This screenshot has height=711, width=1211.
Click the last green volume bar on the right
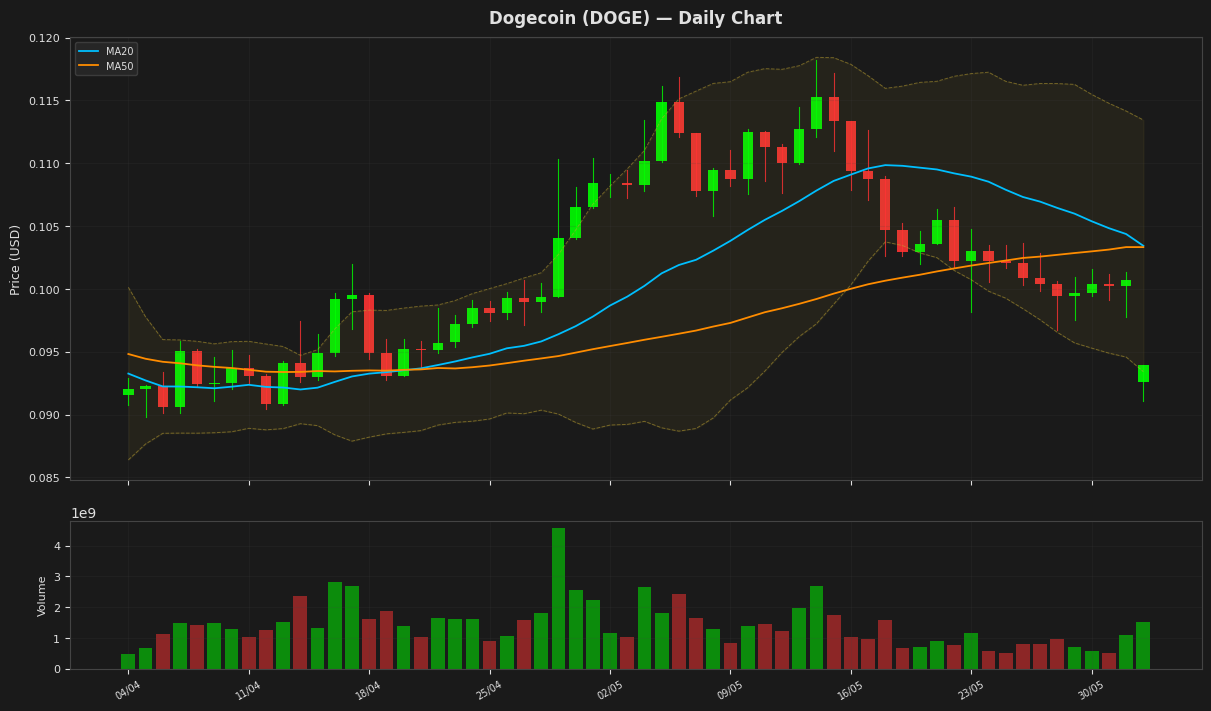(1143, 646)
